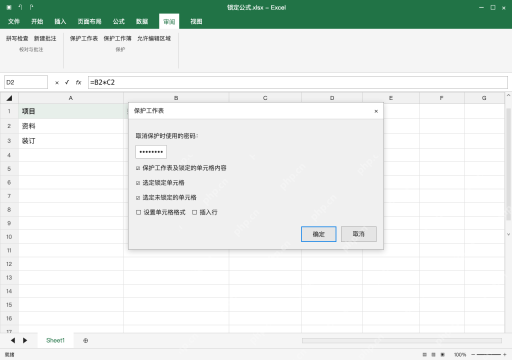Enable 插入行 checkbox
The width and height of the screenshot is (512, 360).
click(194, 212)
